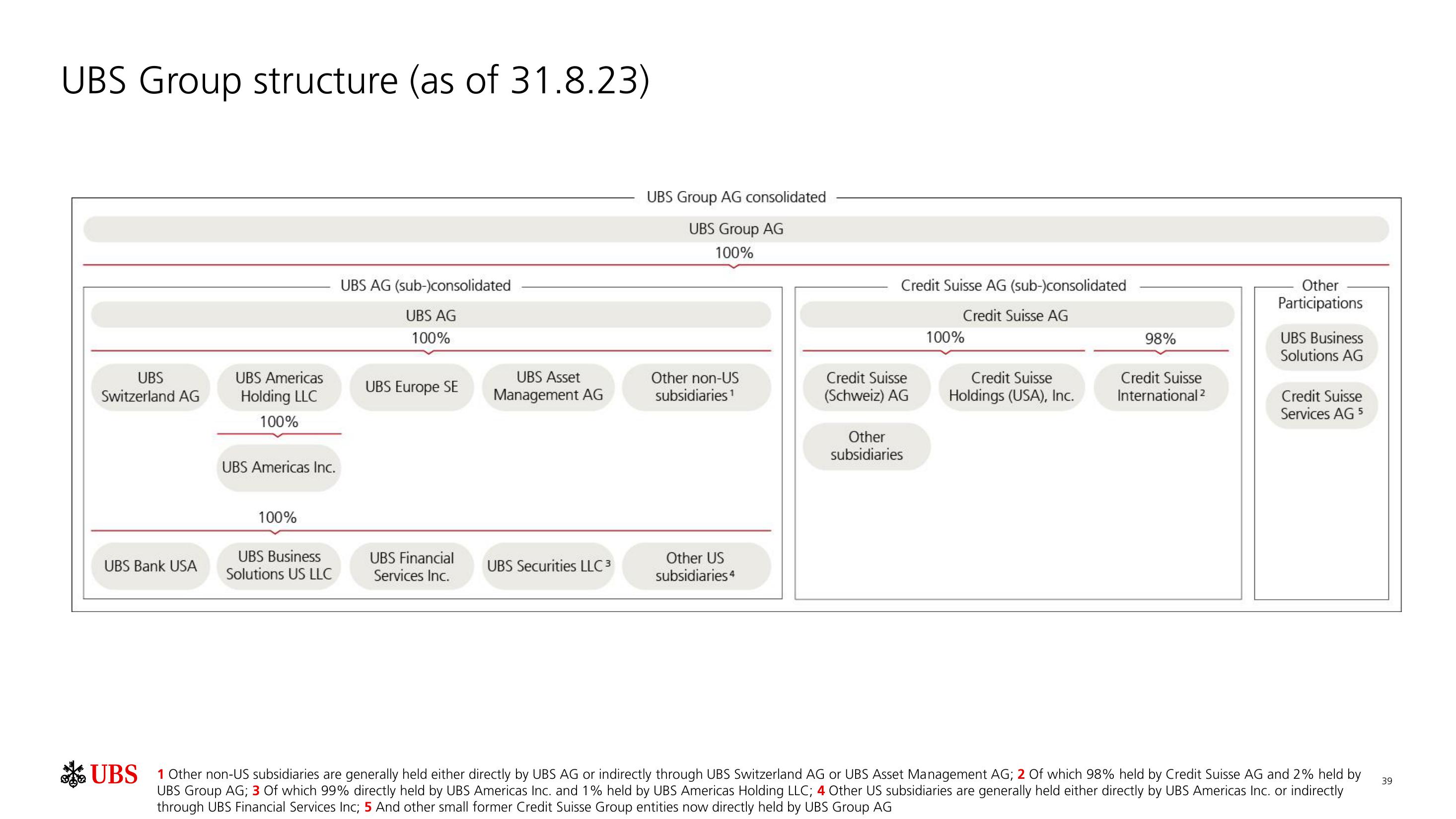Click UBS AG sub-consolidated section header

pos(427,285)
